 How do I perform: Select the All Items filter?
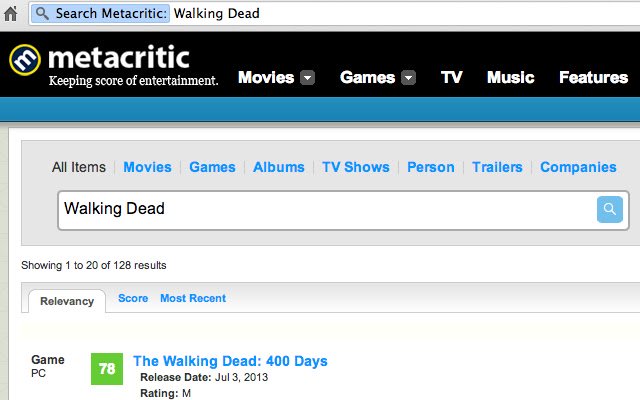pyautogui.click(x=79, y=167)
